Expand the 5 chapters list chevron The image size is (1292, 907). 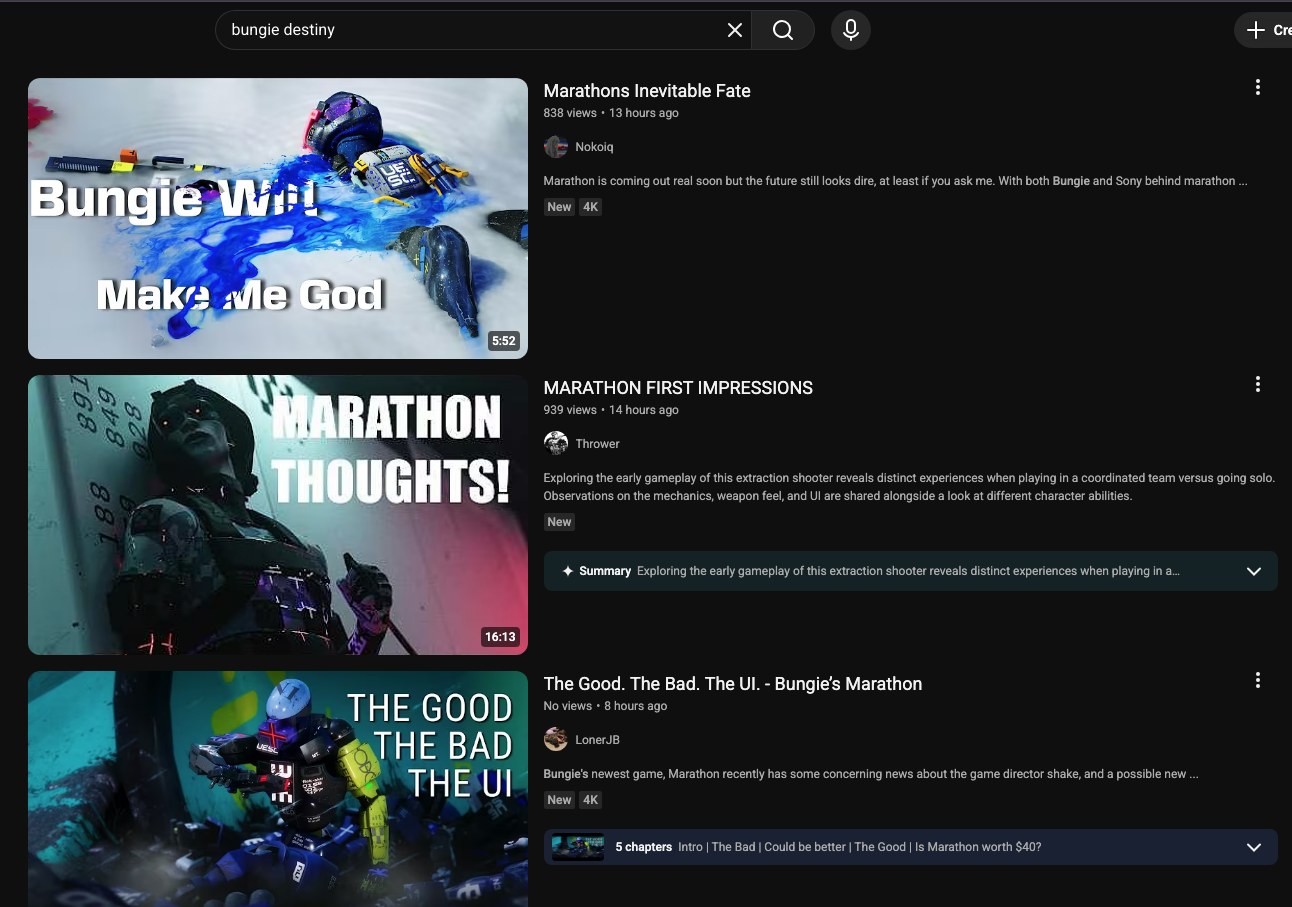click(1254, 847)
